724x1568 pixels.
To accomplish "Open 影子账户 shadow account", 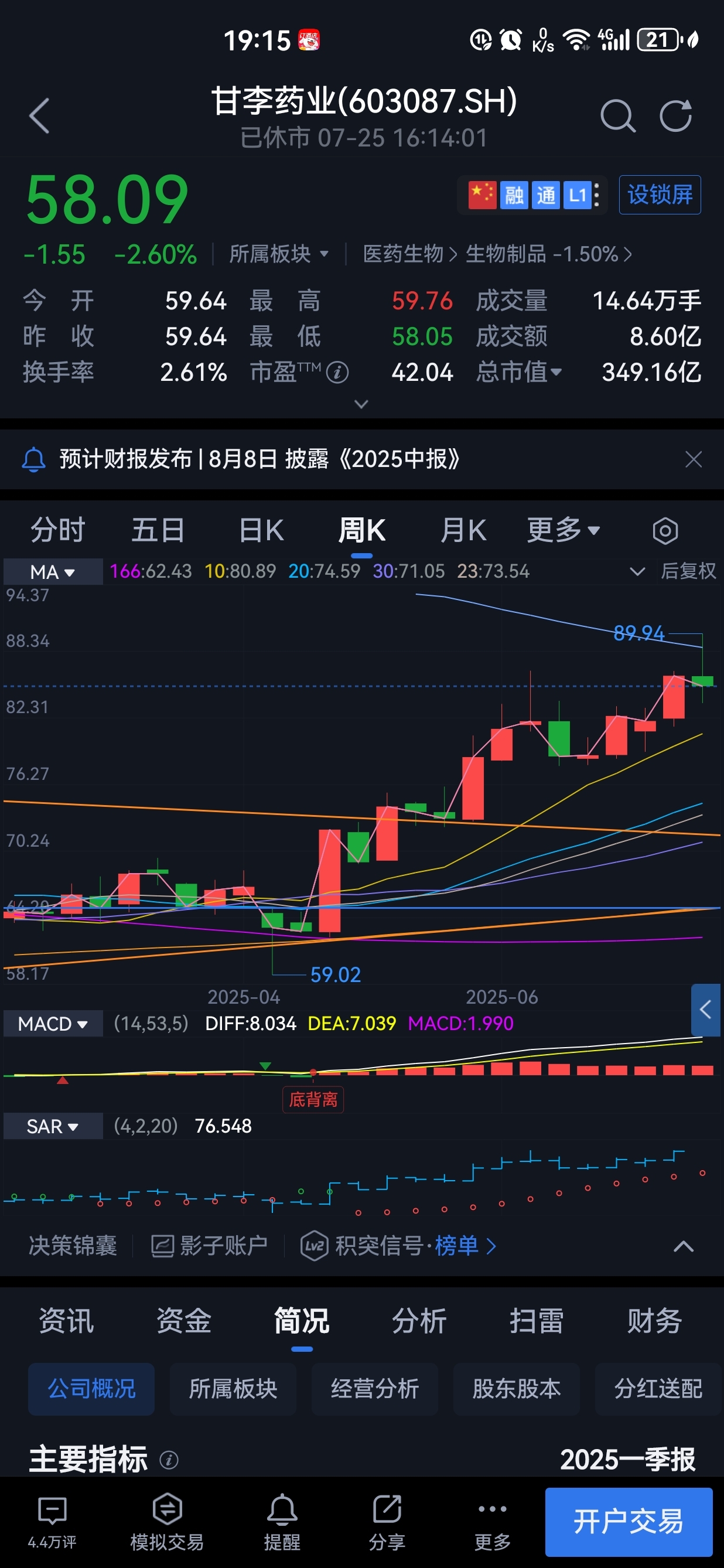I will (209, 1245).
